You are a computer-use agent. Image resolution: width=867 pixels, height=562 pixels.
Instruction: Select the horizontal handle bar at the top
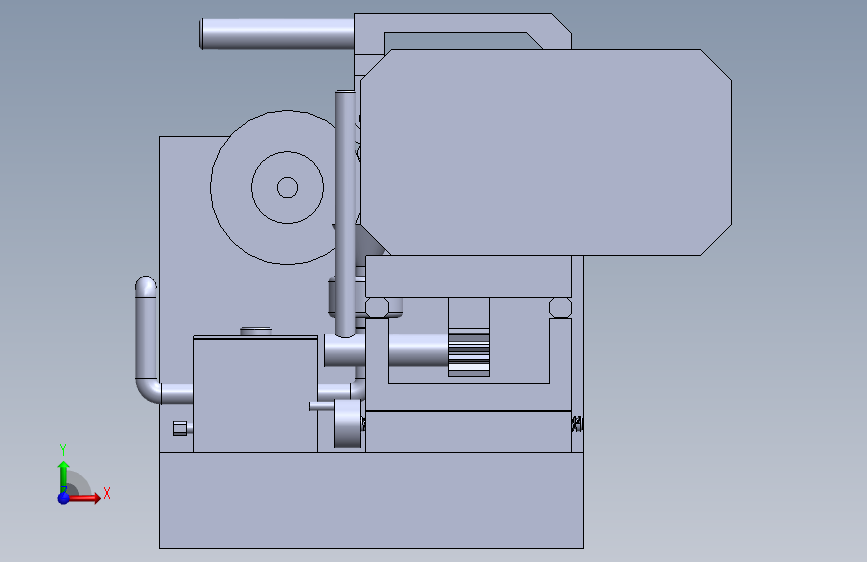coord(277,34)
